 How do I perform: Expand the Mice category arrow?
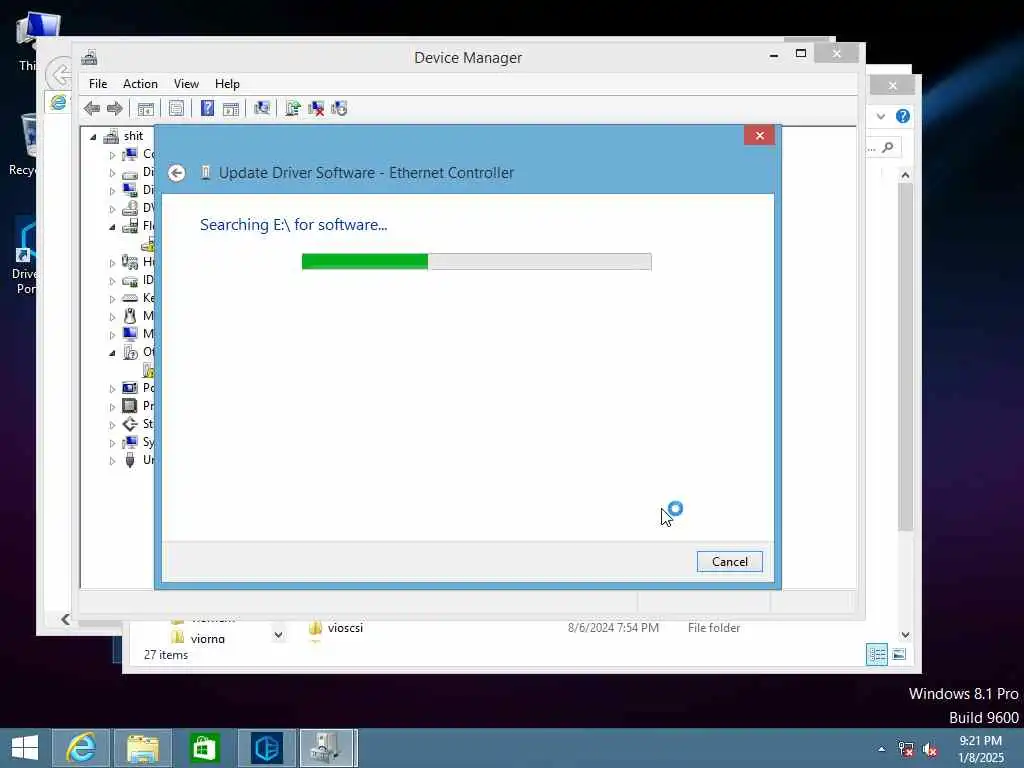click(x=112, y=317)
